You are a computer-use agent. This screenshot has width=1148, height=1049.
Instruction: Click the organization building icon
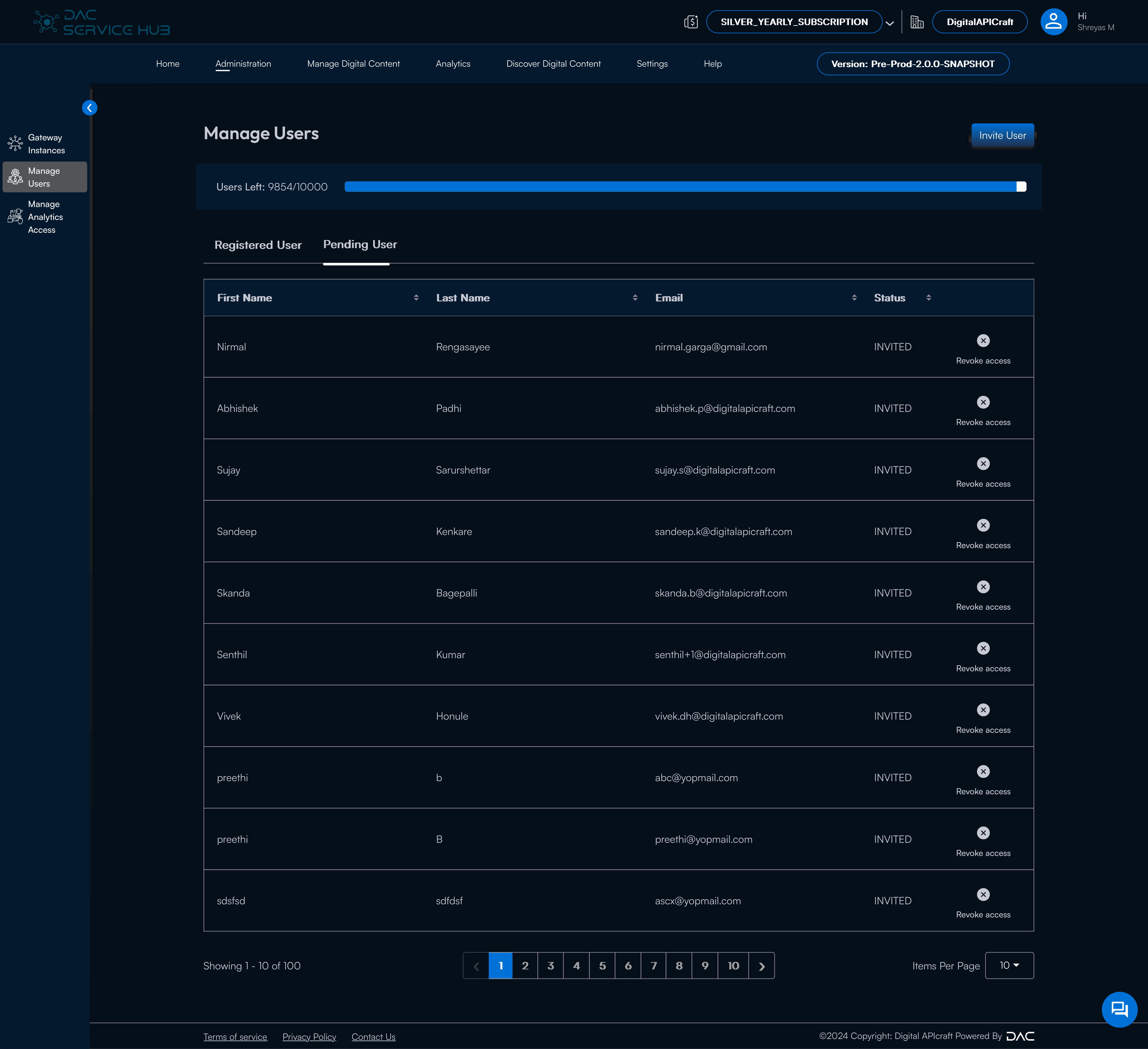pos(917,22)
